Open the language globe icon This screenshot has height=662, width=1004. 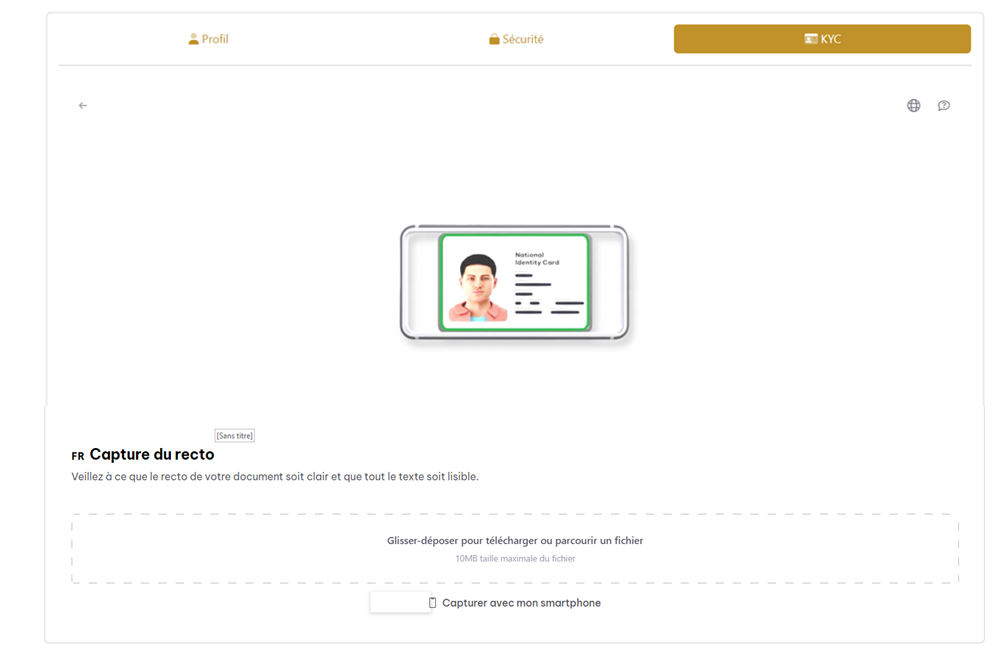tap(914, 106)
